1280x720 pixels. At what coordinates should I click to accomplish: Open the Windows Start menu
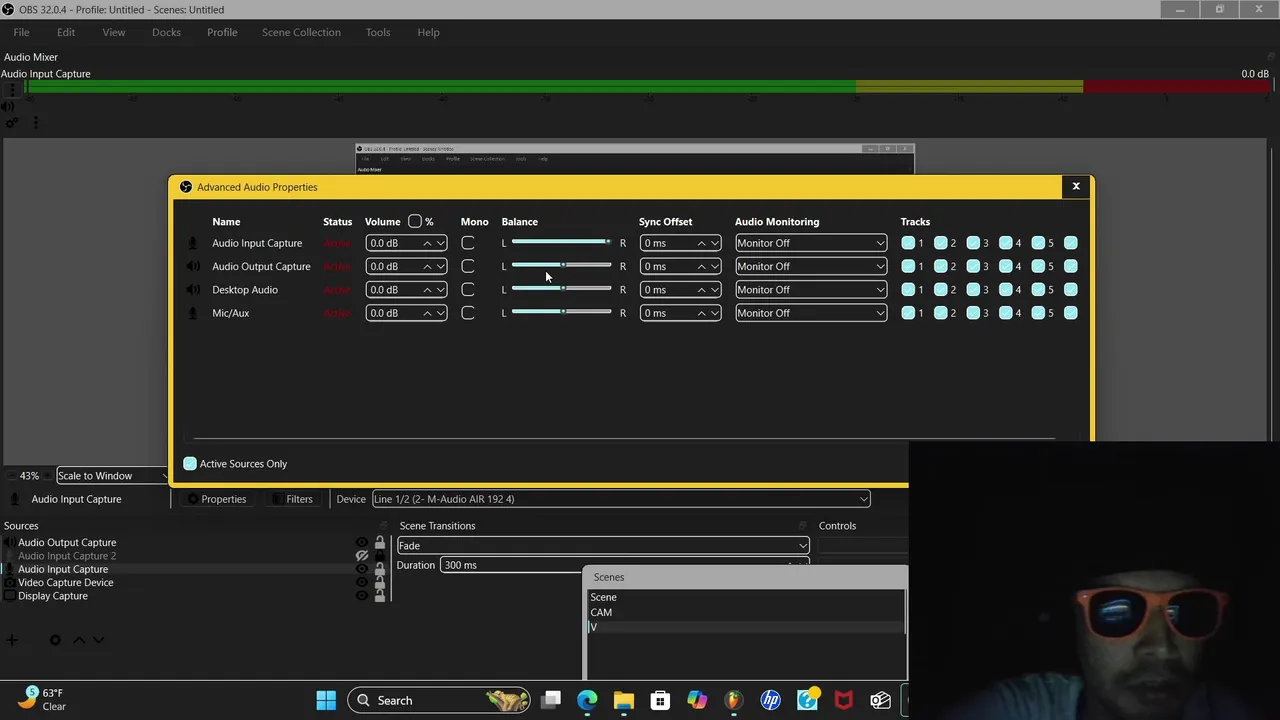326,700
